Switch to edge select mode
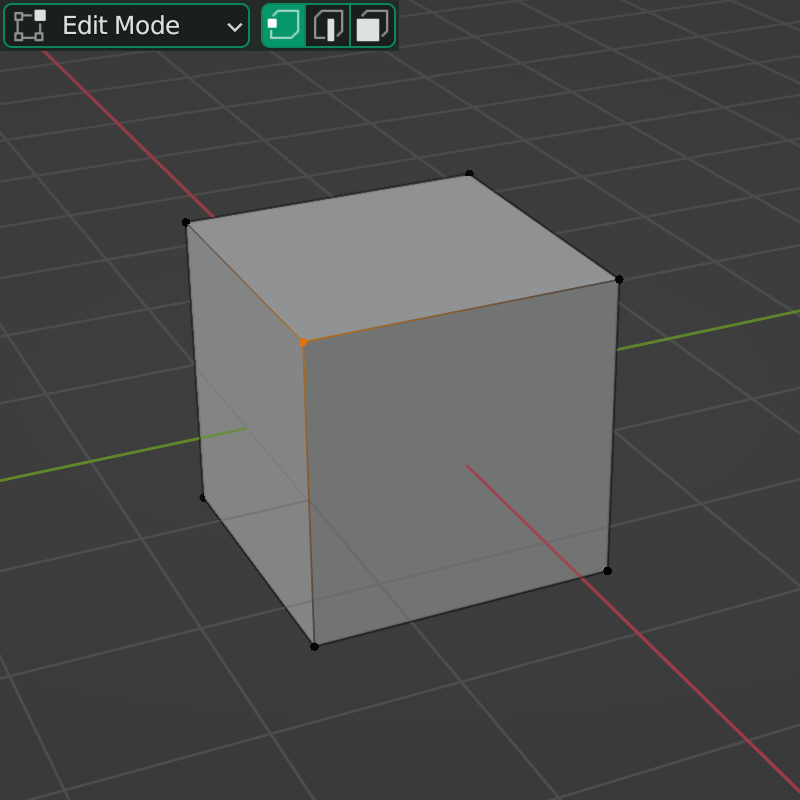The width and height of the screenshot is (800, 800). (328, 26)
